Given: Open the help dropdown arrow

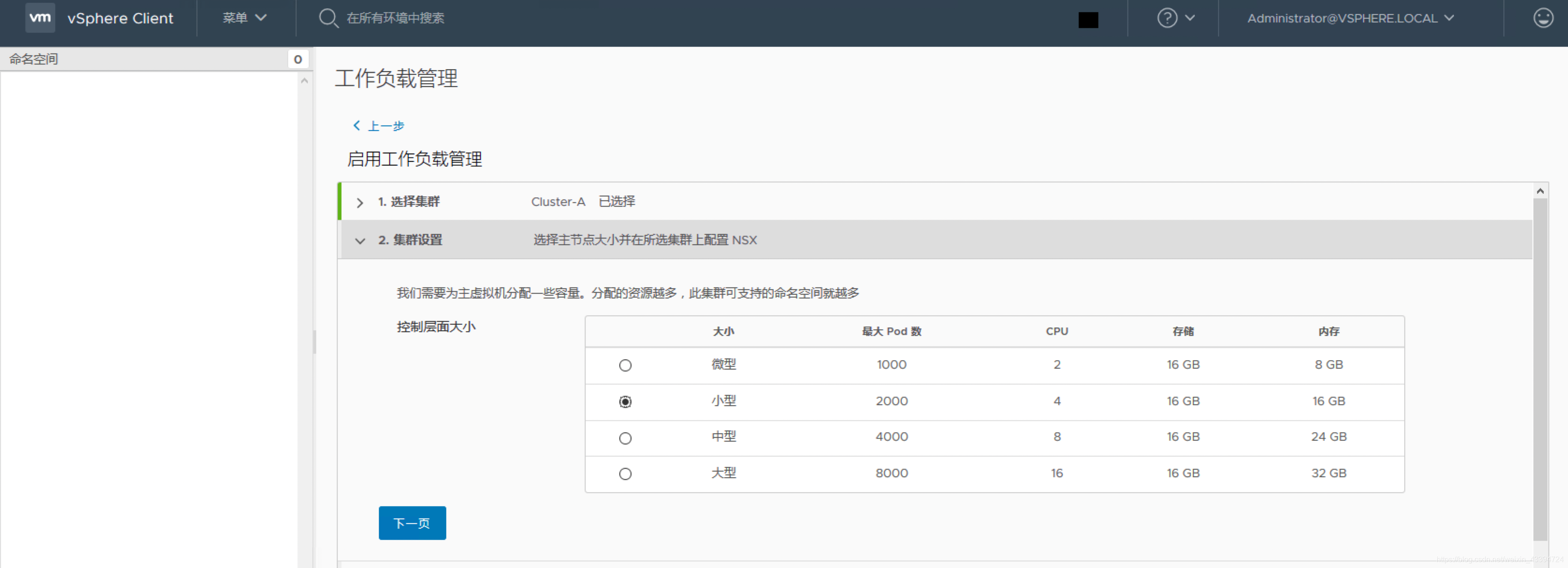Looking at the screenshot, I should (x=1190, y=18).
